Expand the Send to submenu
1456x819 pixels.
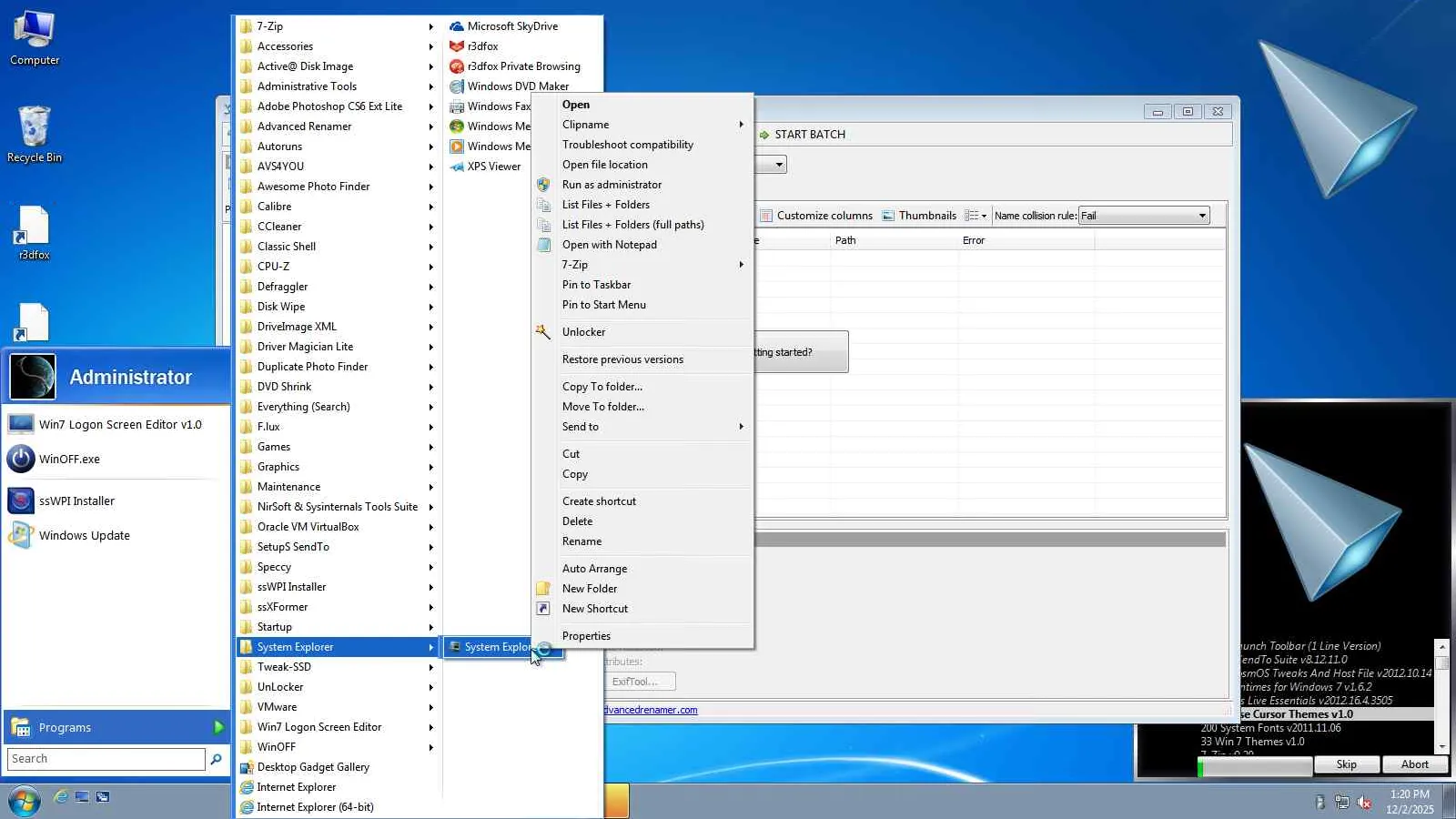coord(642,427)
